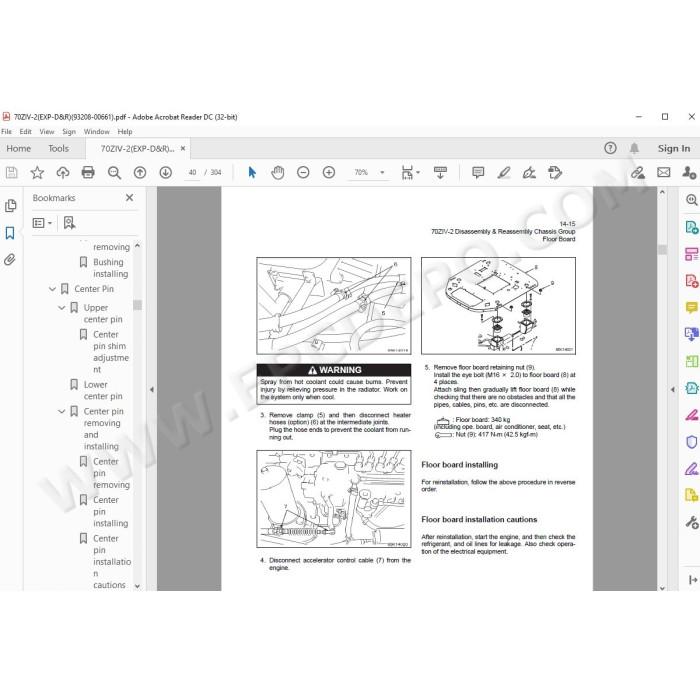The height and width of the screenshot is (700, 700).
Task: Open Export PDF tool in right pane
Action: click(692, 227)
